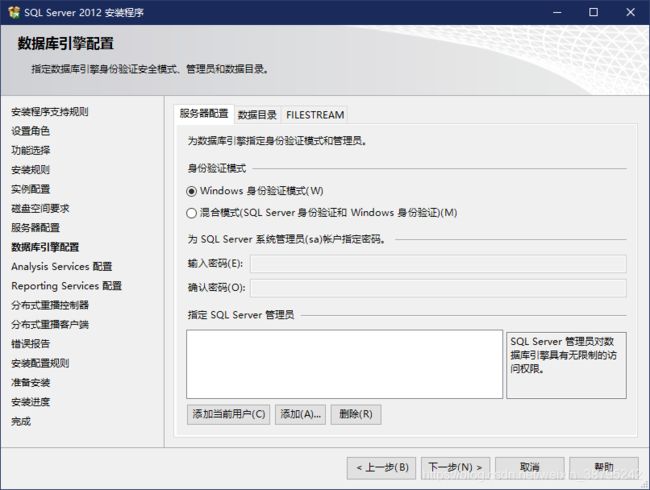Click 安装进度 step in sidebar
Image resolution: width=650 pixels, height=490 pixels.
click(x=31, y=402)
